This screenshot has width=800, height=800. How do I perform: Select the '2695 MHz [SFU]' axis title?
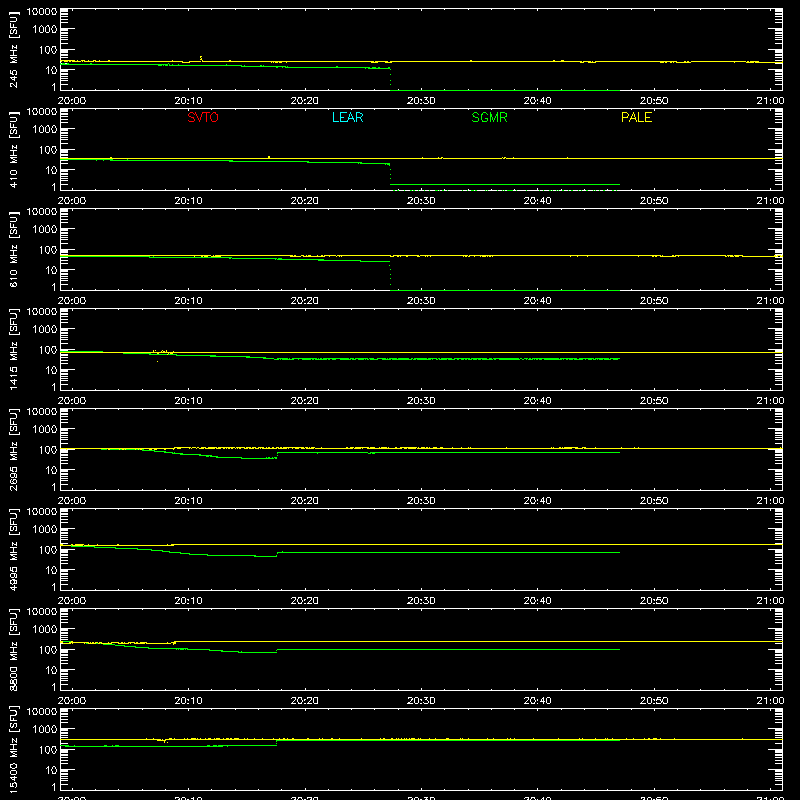click(x=14, y=450)
